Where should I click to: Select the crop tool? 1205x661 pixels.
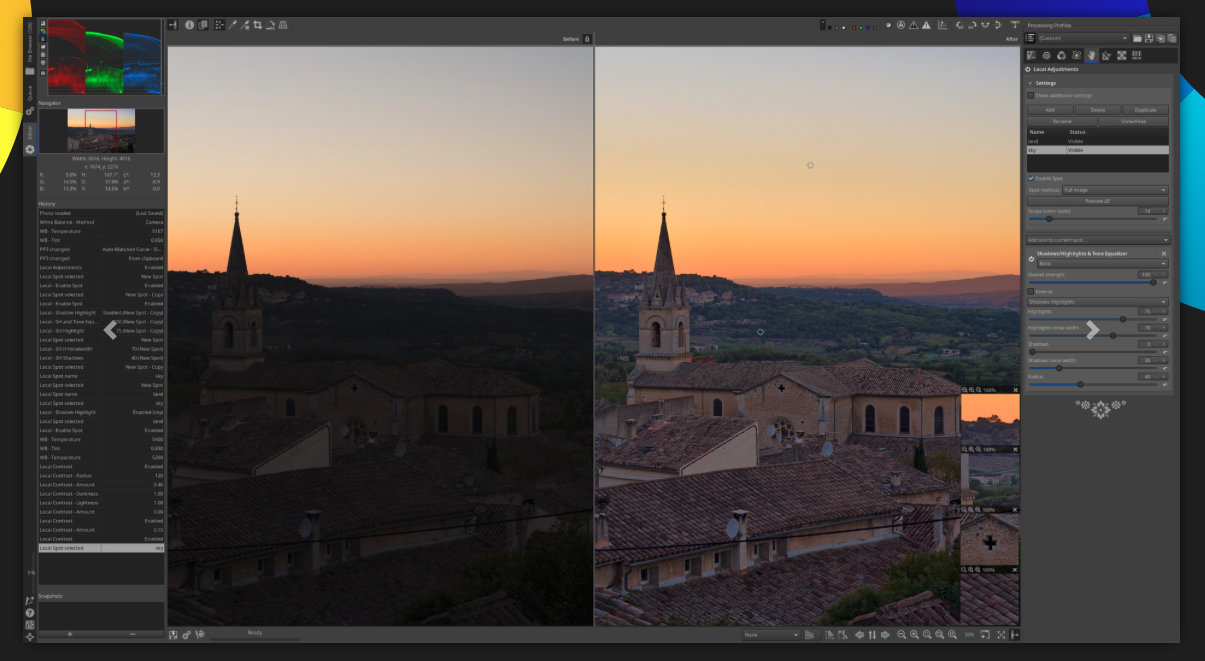pos(257,25)
